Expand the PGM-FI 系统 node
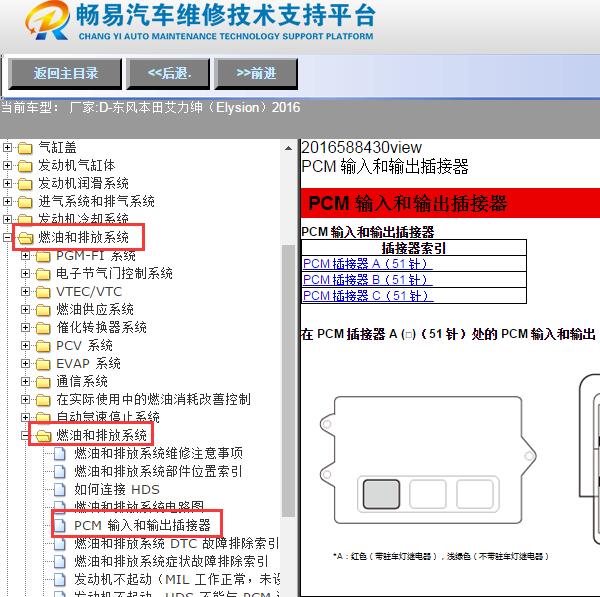The image size is (600, 597). (25, 255)
